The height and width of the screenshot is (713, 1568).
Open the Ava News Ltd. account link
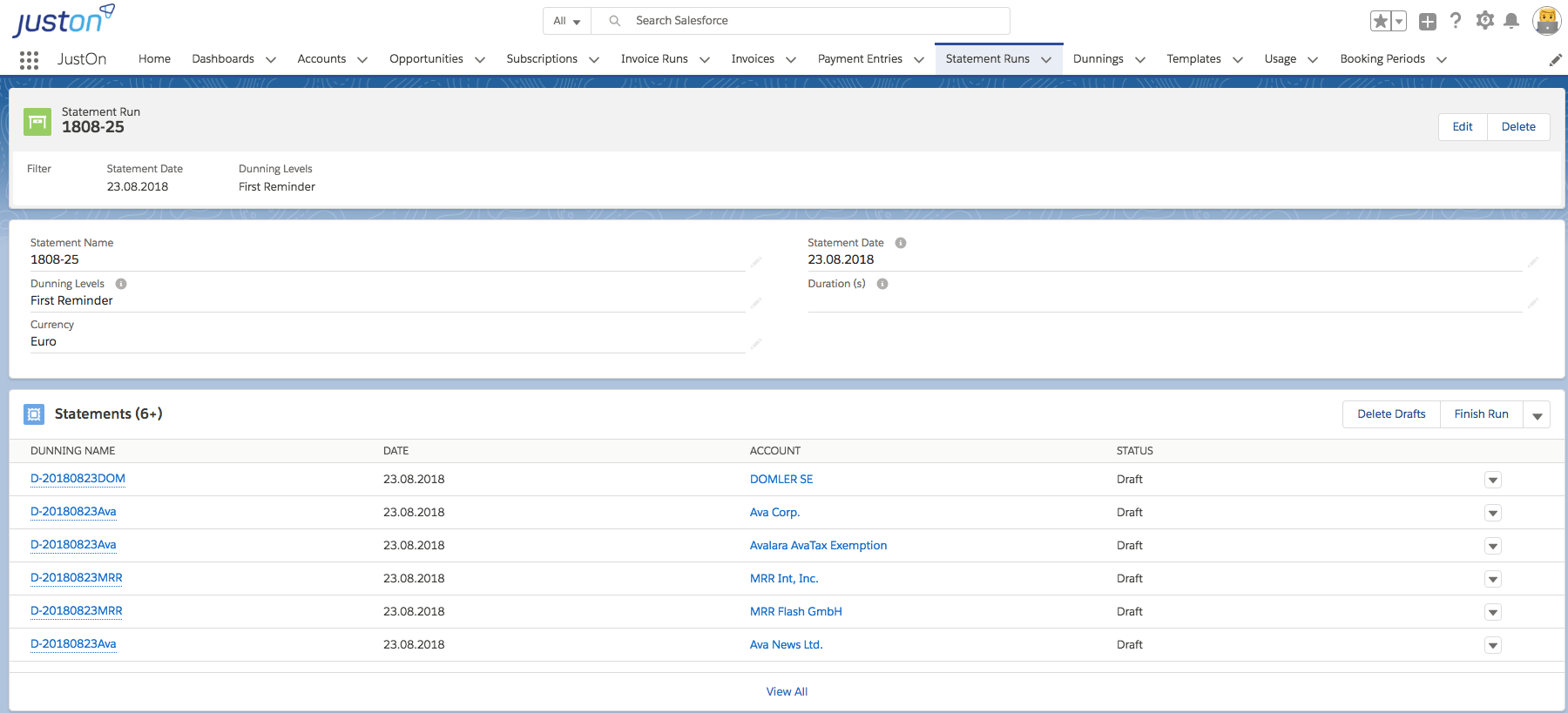point(786,644)
